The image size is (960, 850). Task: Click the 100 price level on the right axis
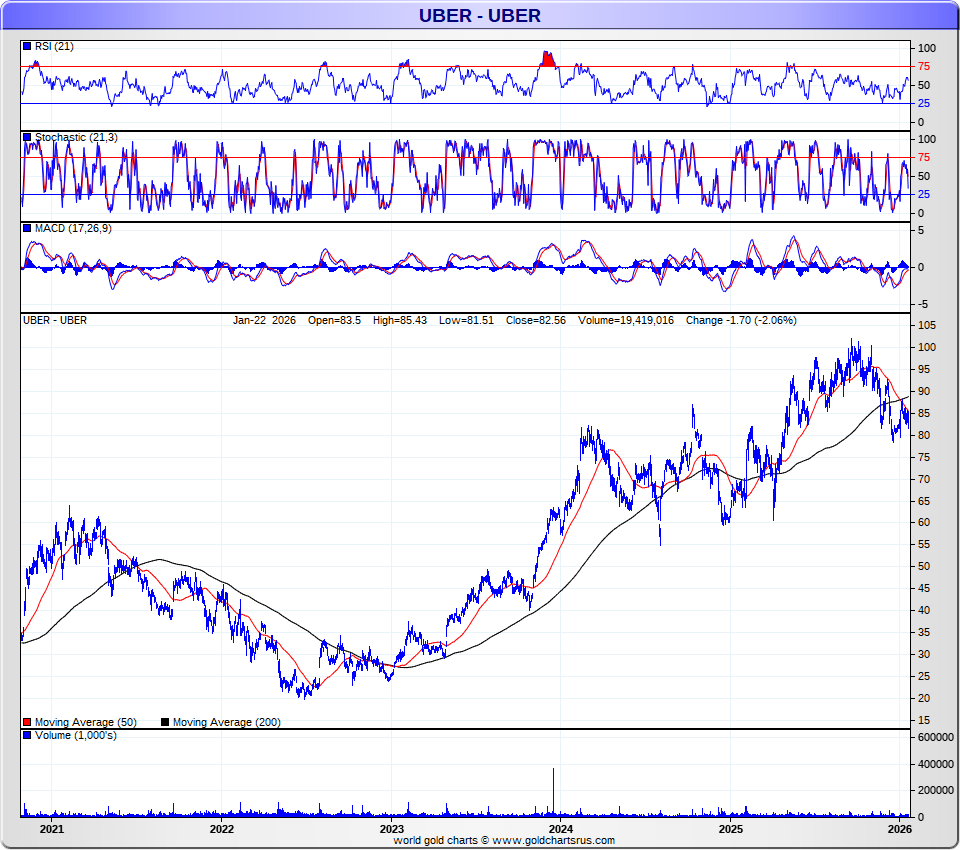point(928,347)
